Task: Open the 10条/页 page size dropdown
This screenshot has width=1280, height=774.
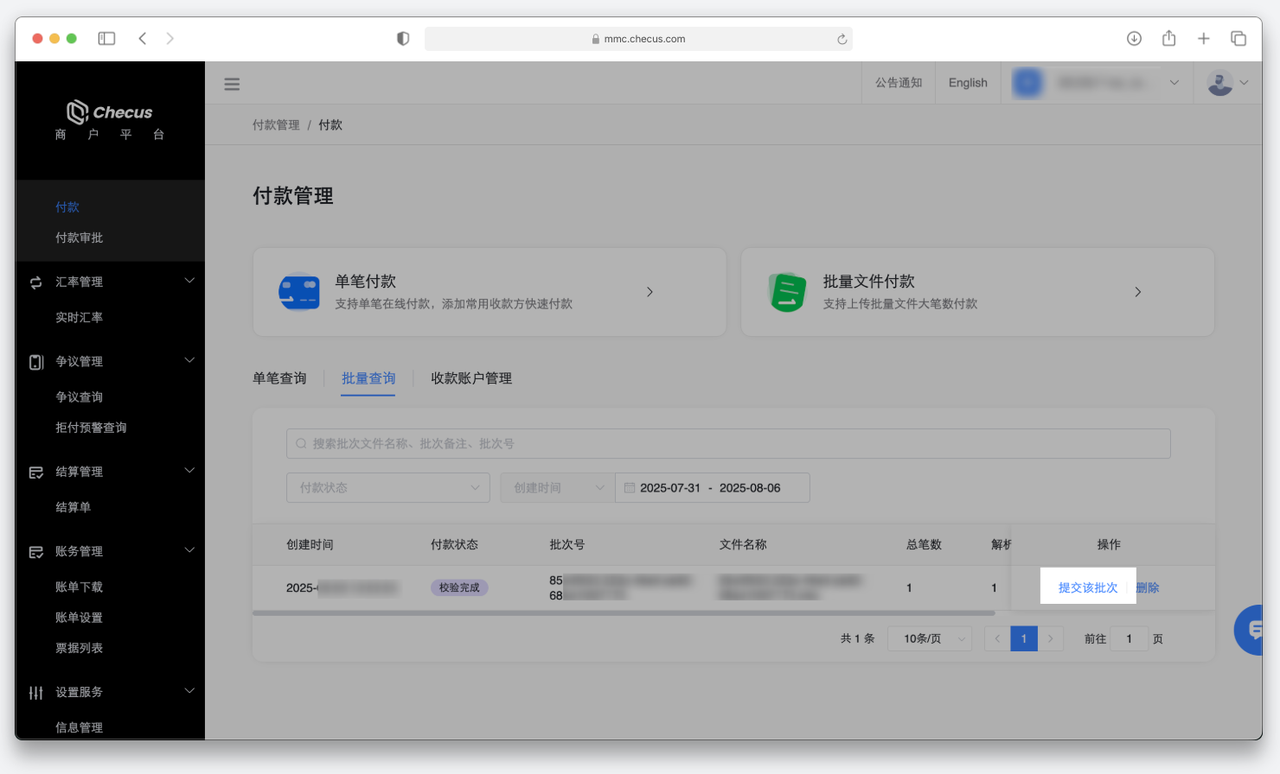Action: tap(929, 639)
